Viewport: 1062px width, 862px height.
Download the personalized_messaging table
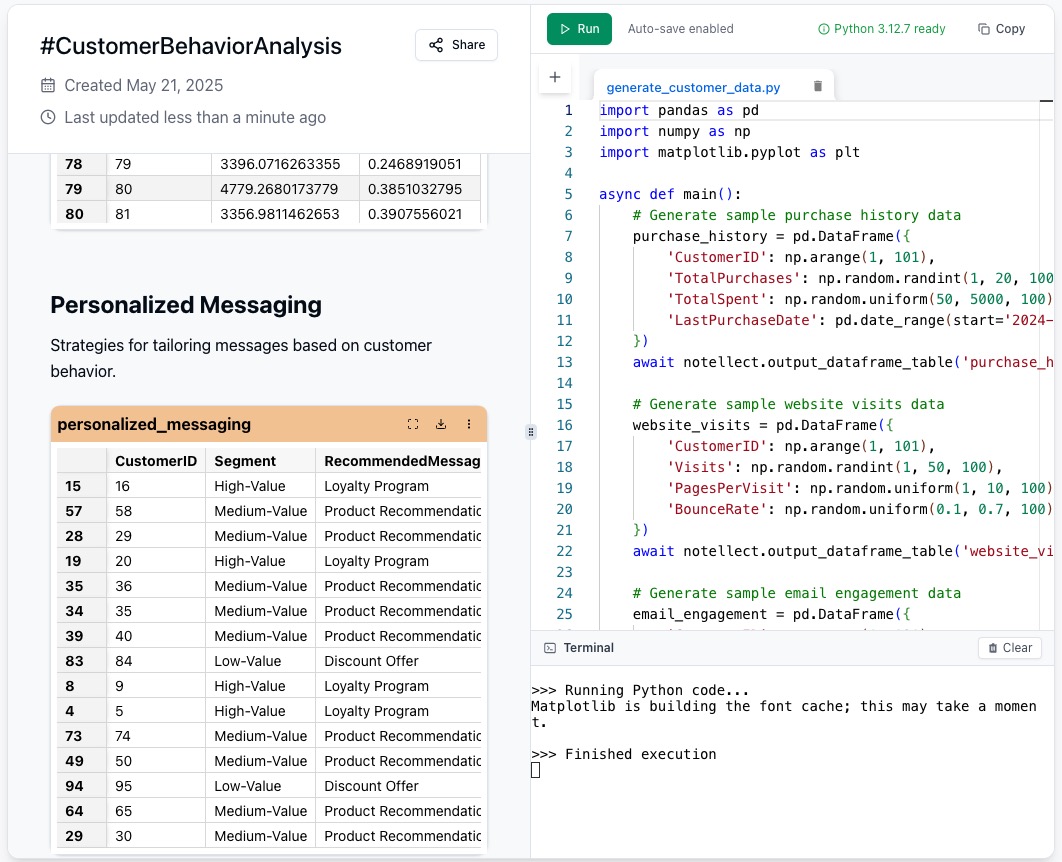point(441,424)
